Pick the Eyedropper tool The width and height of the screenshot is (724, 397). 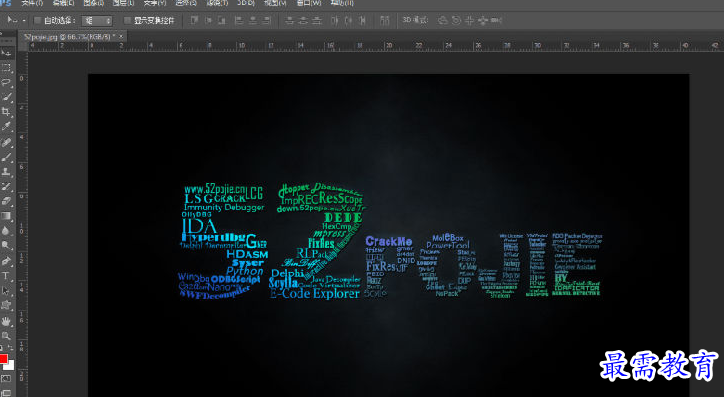[x=6, y=126]
